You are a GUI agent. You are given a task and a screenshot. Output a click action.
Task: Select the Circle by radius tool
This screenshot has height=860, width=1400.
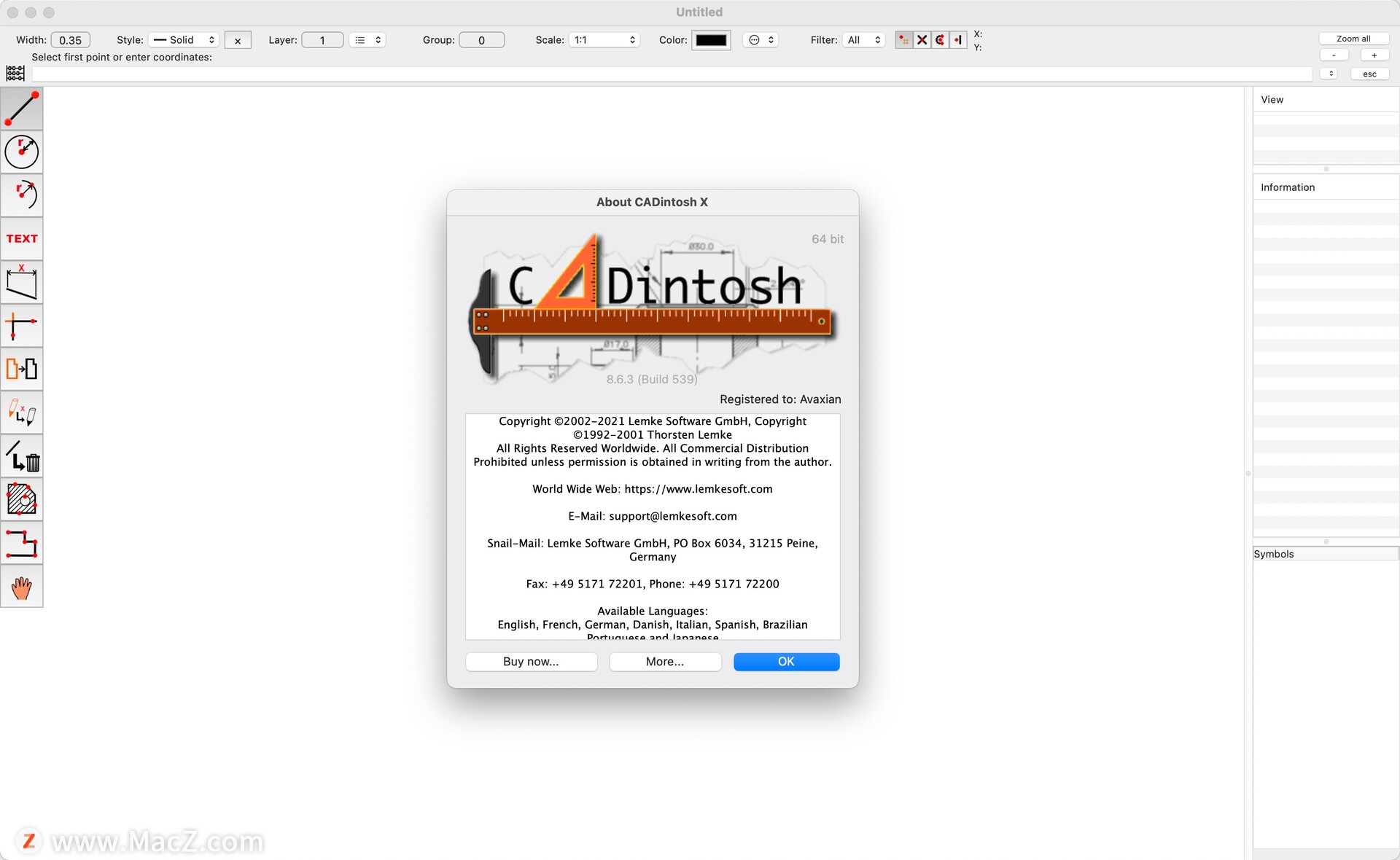click(22, 152)
